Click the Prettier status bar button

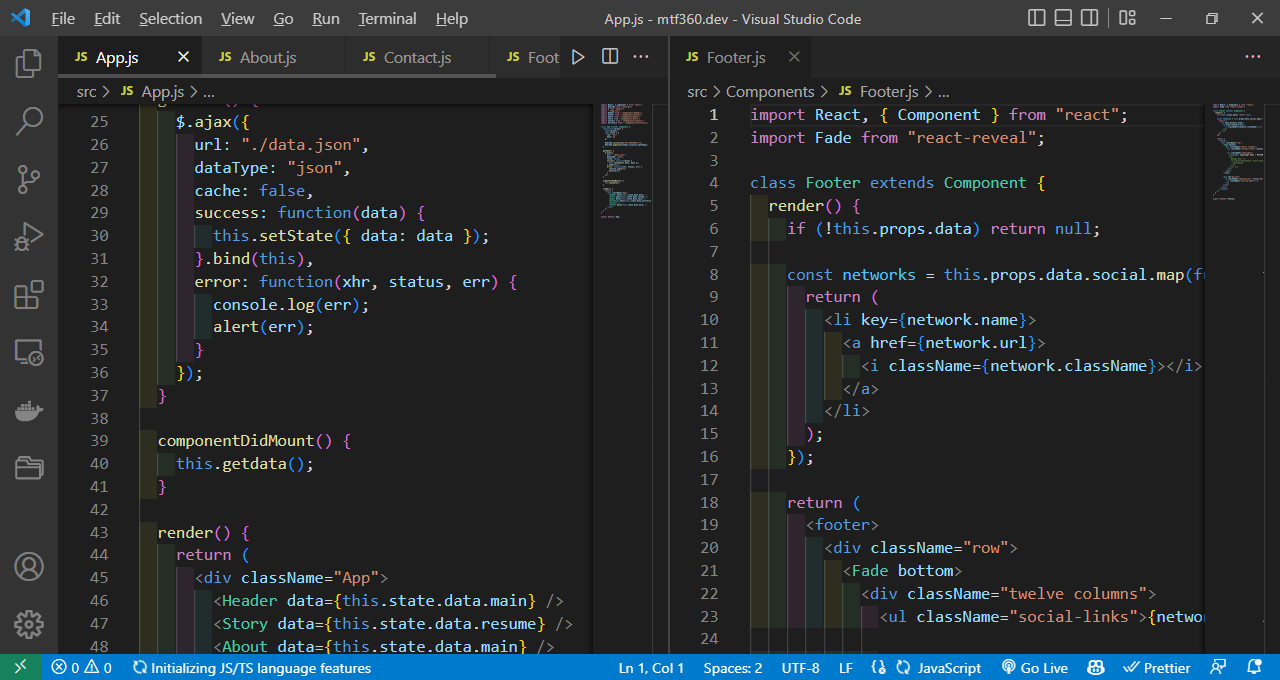(1157, 668)
